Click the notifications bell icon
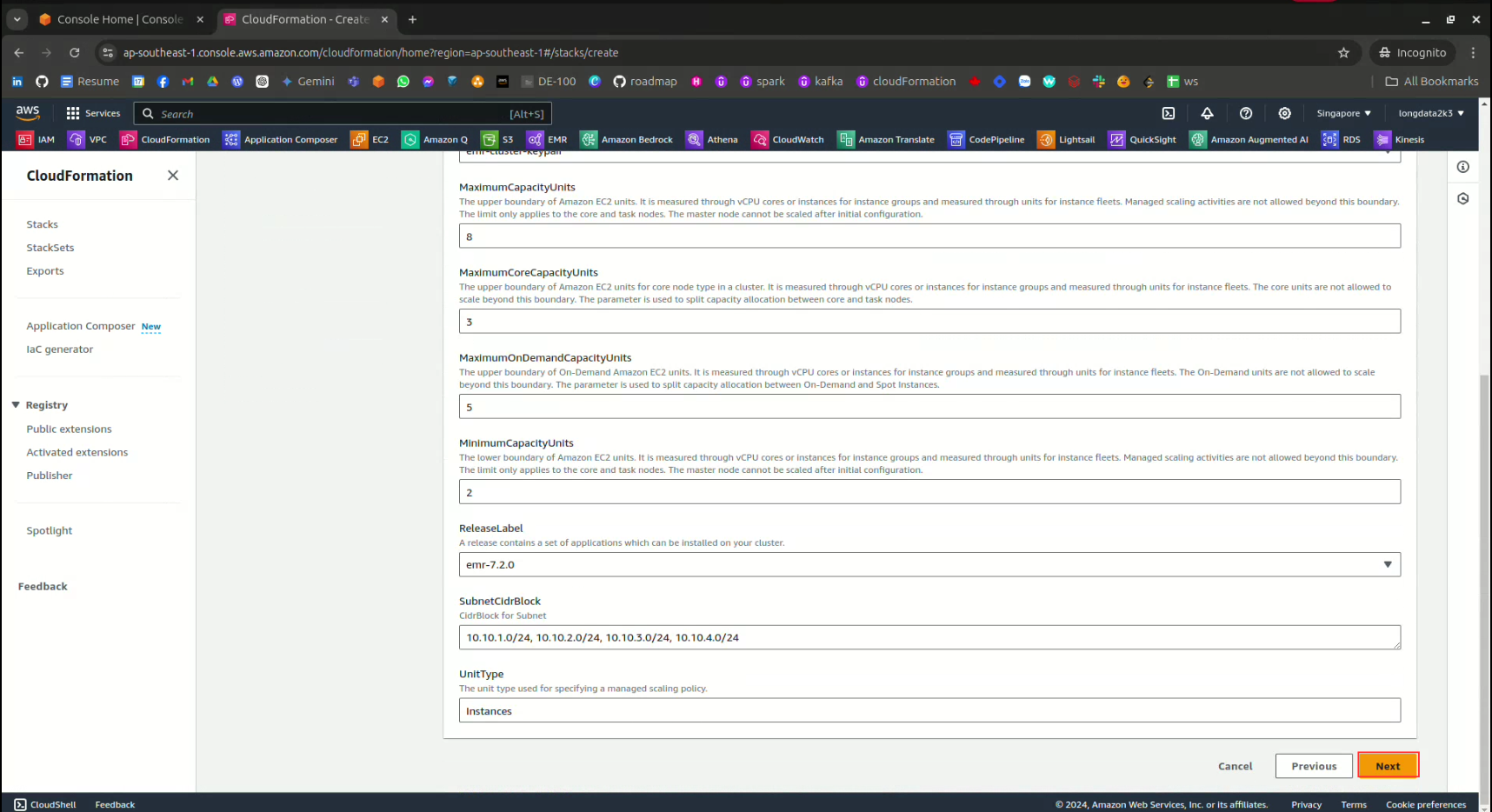This screenshot has height=812, width=1492. [x=1207, y=113]
